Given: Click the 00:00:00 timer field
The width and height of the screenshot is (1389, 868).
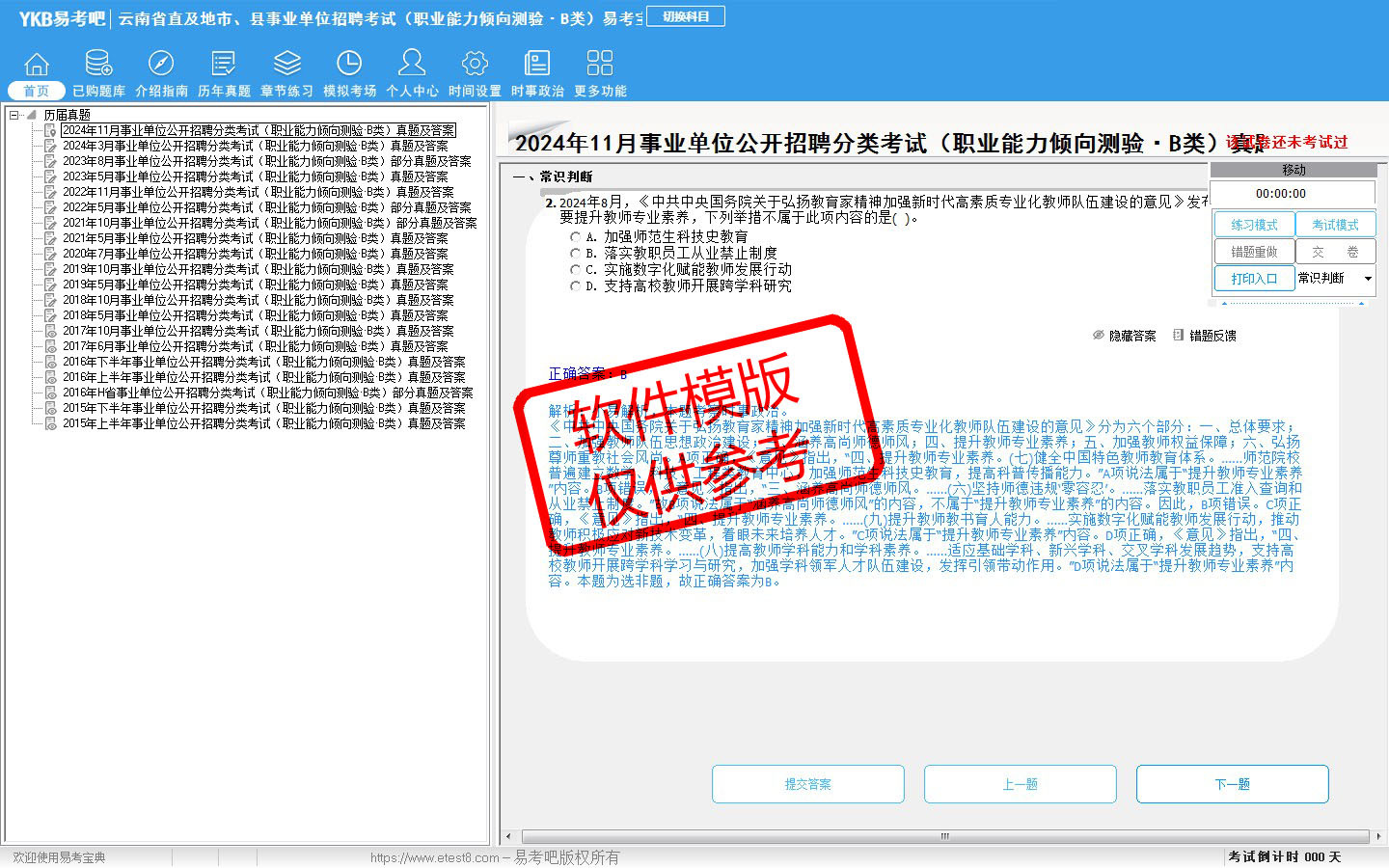Looking at the screenshot, I should point(1293,194).
